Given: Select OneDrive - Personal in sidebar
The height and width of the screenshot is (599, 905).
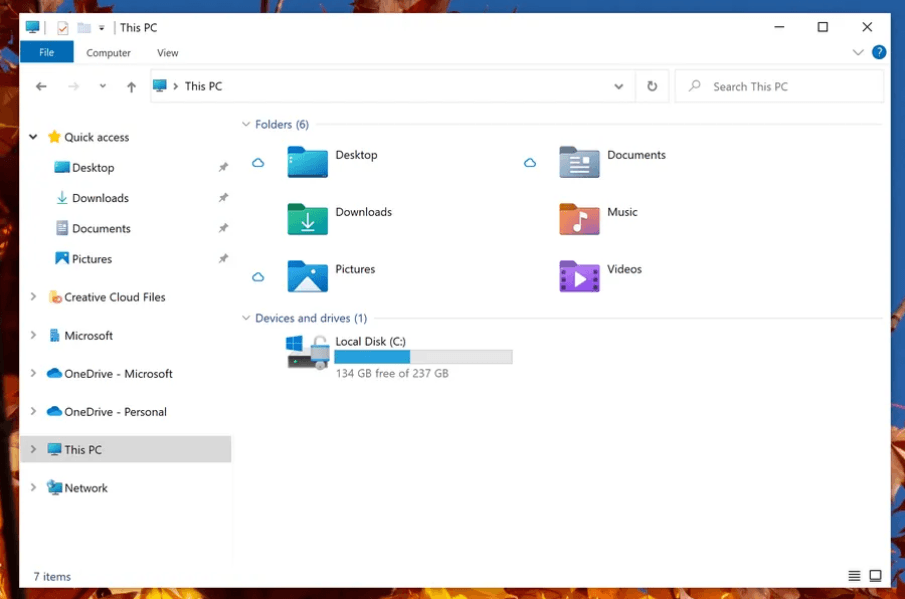Looking at the screenshot, I should (x=115, y=411).
